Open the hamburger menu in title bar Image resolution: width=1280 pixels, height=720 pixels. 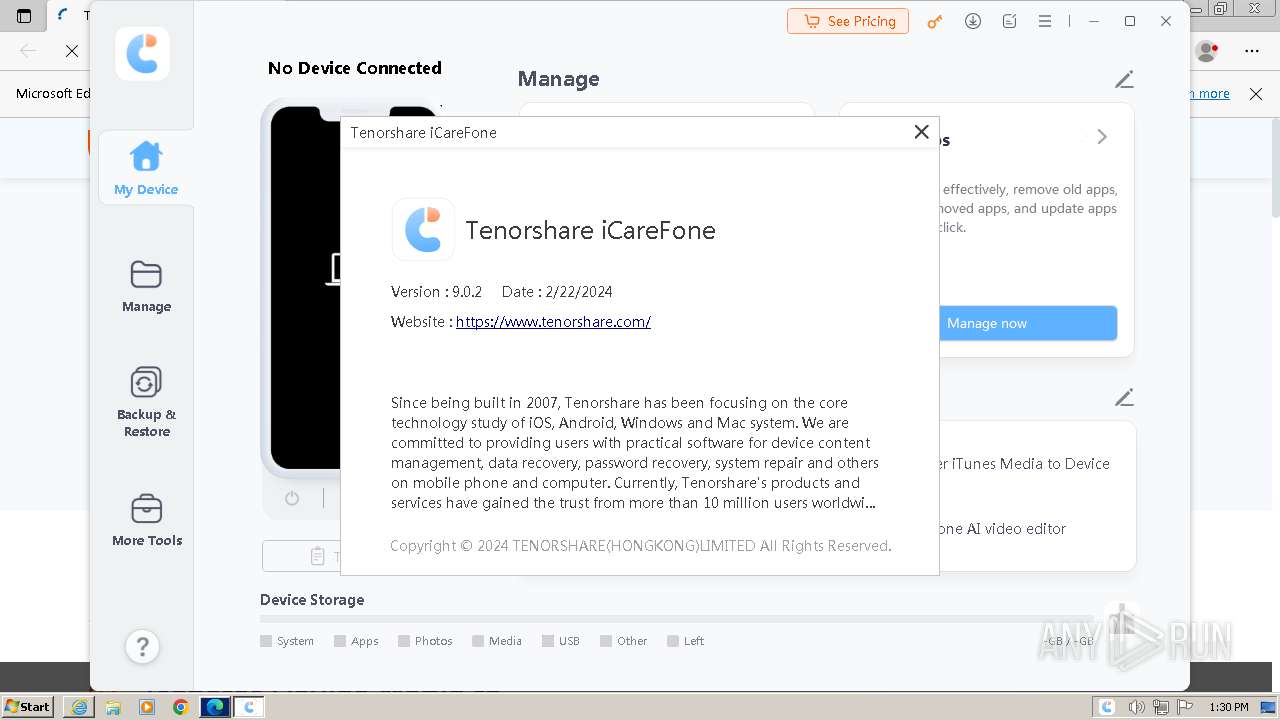1045,21
